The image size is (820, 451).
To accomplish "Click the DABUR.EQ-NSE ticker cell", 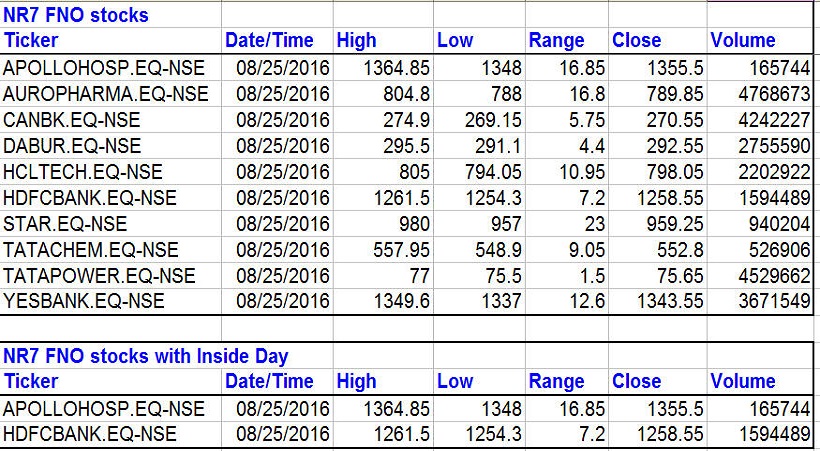I will pos(80,146).
